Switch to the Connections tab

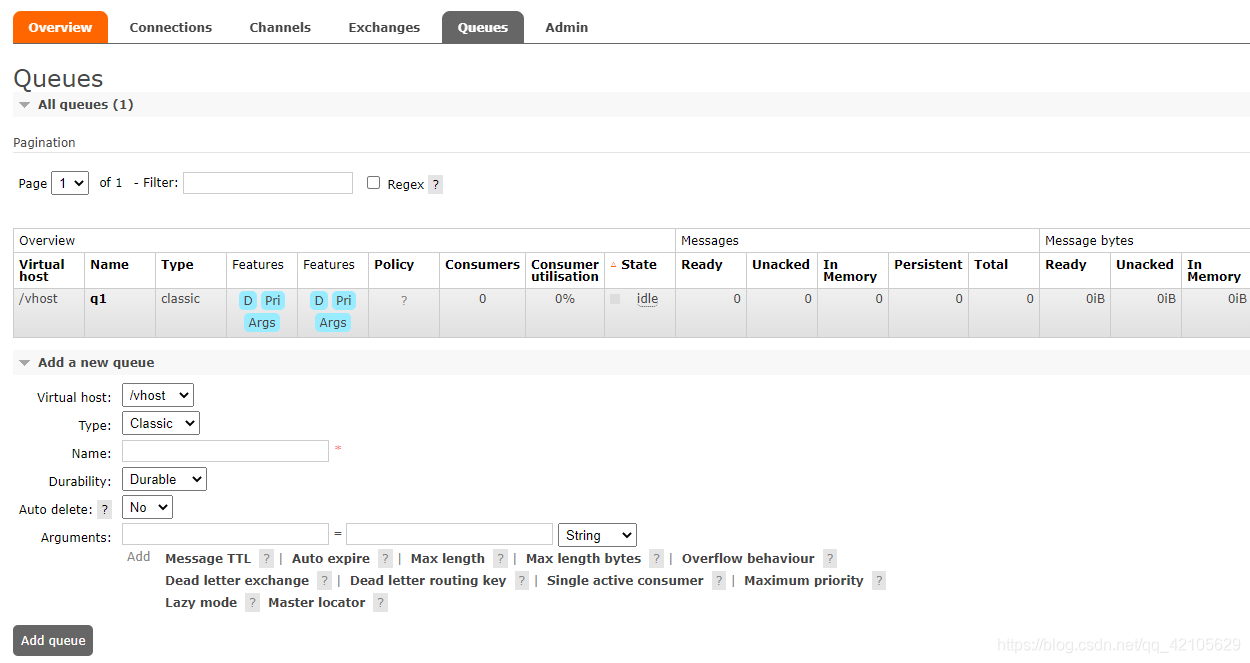(x=171, y=28)
